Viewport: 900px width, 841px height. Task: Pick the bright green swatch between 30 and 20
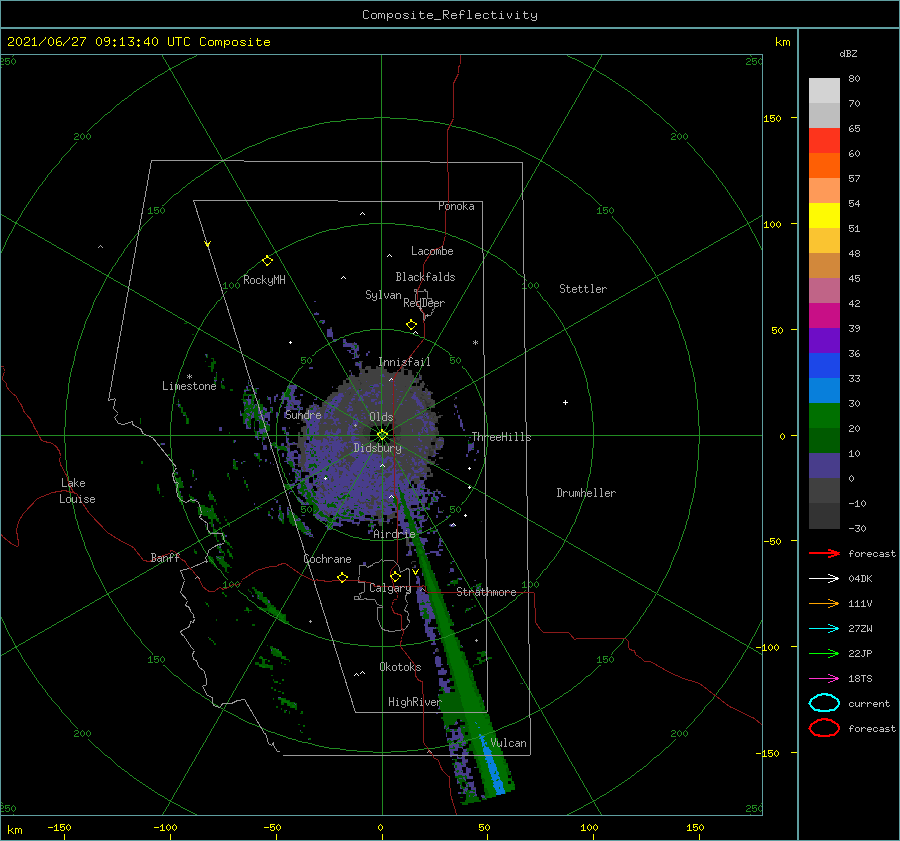pyautogui.click(x=824, y=415)
